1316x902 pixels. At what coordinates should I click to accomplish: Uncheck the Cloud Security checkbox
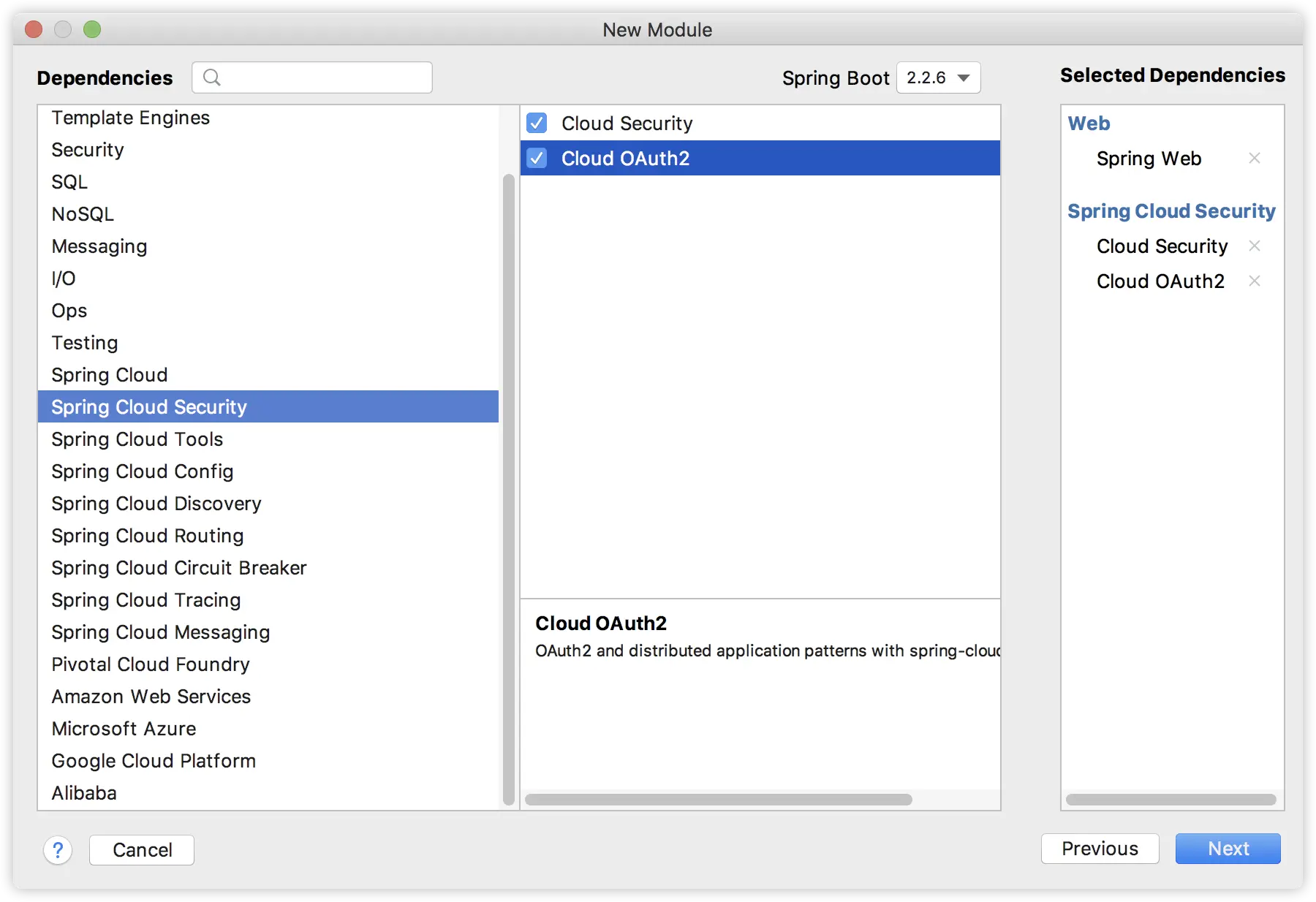537,123
